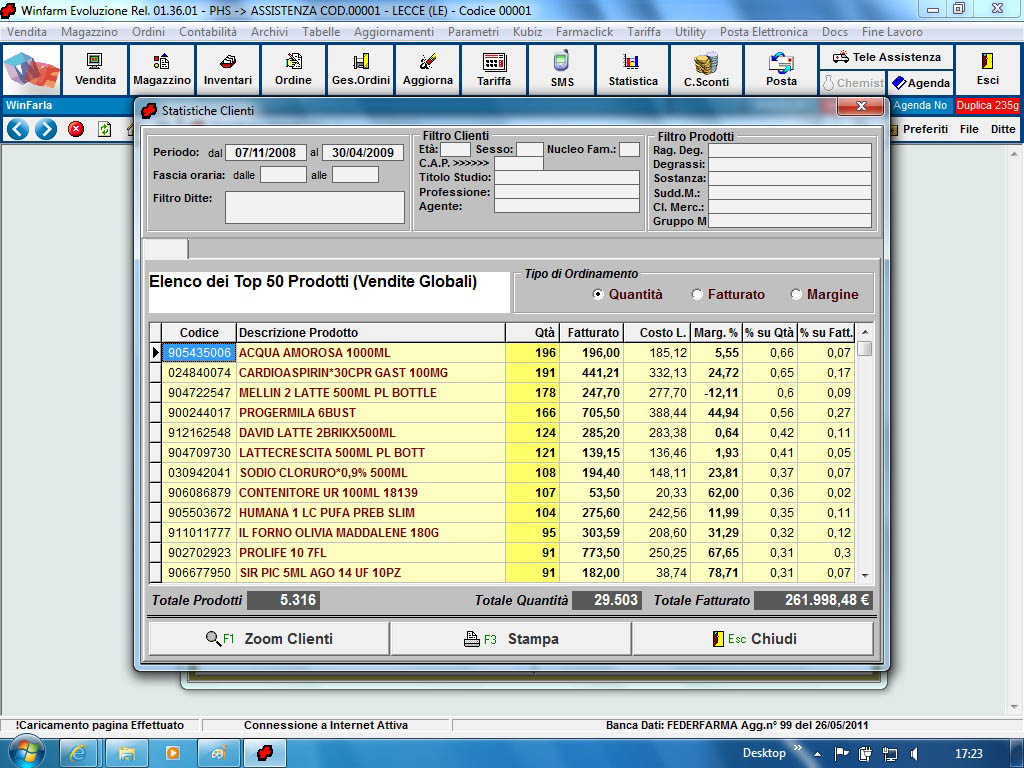Open the Contabilità menu
Viewport: 1024px width, 768px height.
click(208, 32)
